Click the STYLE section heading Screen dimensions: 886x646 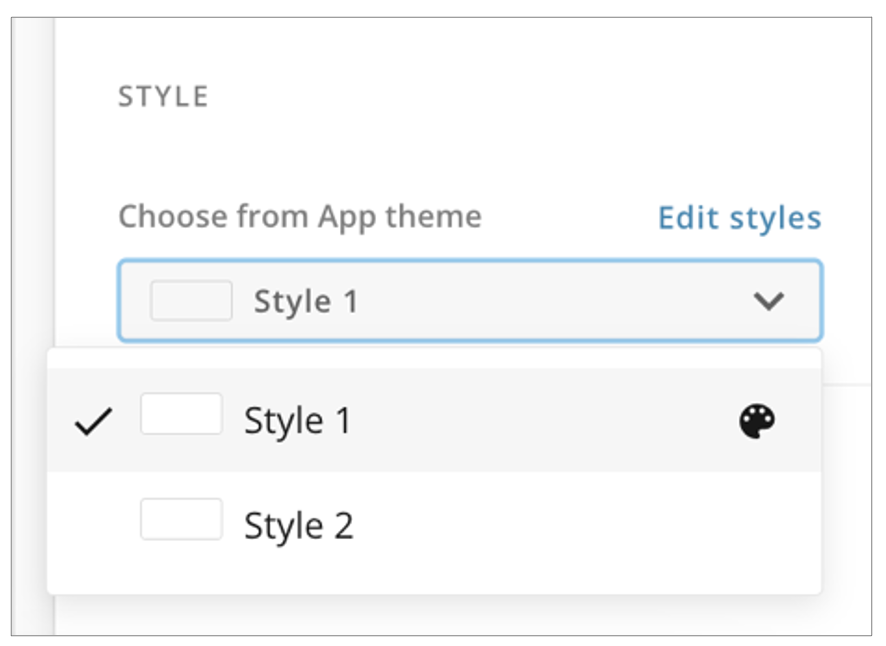point(163,97)
